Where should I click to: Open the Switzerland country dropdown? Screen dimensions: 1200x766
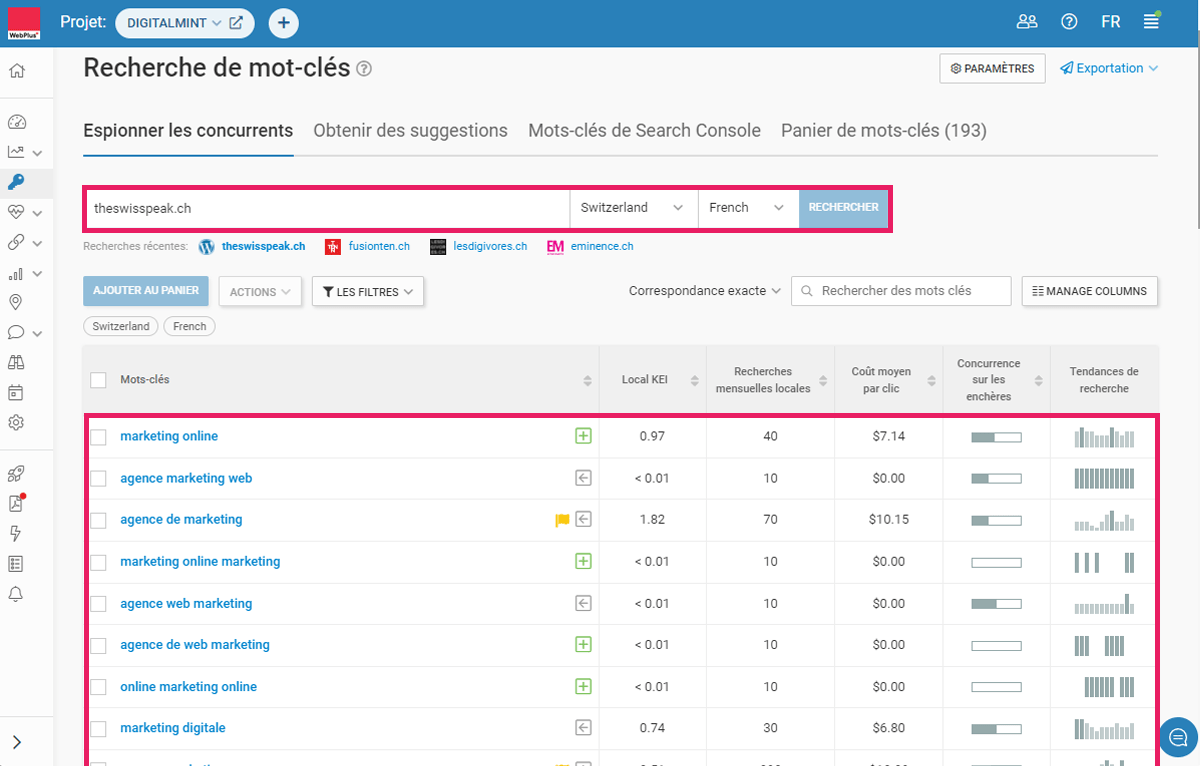[633, 208]
